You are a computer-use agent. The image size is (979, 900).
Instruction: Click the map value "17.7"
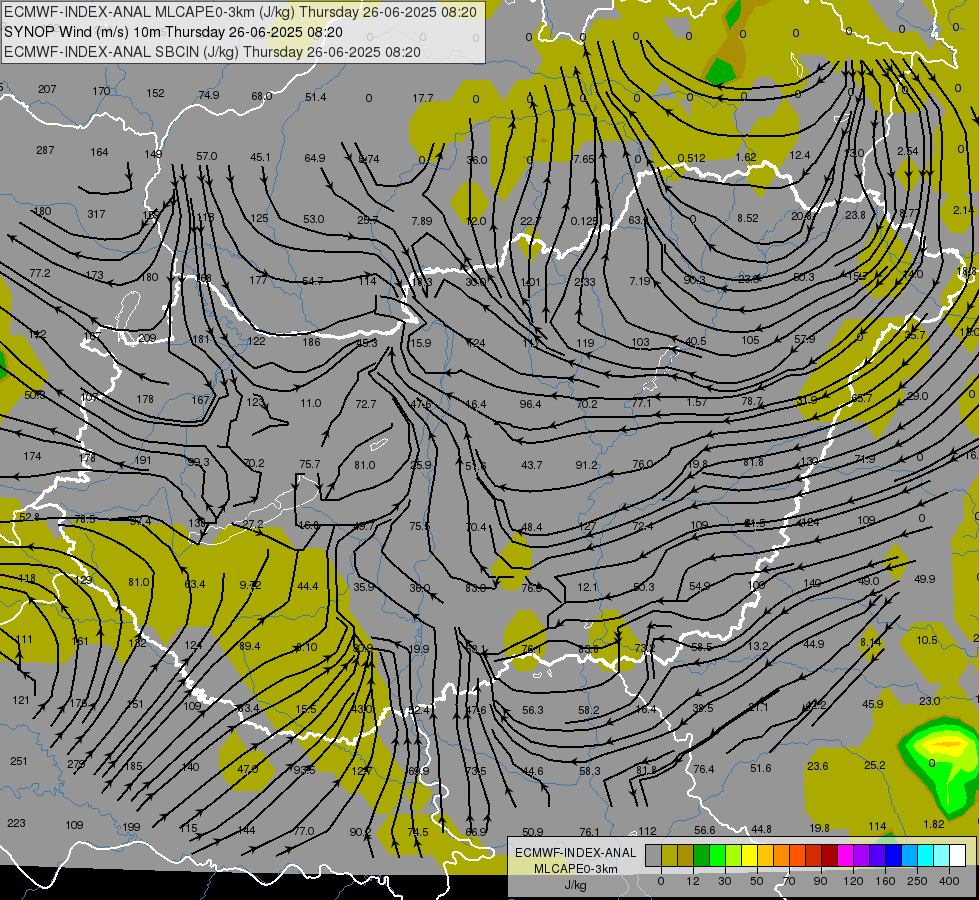[x=423, y=98]
